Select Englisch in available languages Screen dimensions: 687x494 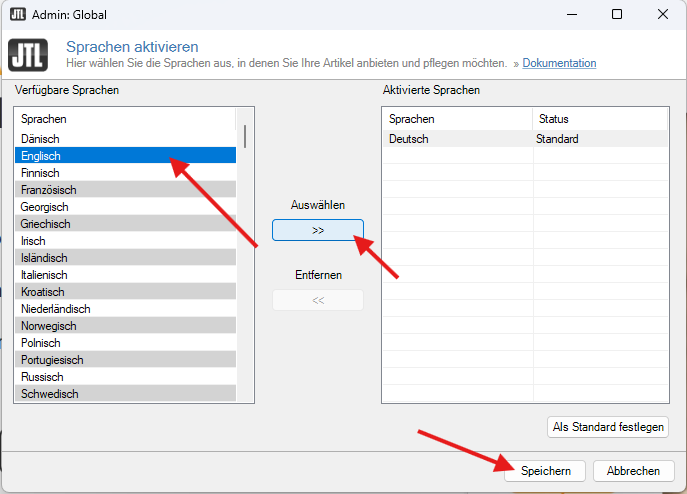[125, 156]
